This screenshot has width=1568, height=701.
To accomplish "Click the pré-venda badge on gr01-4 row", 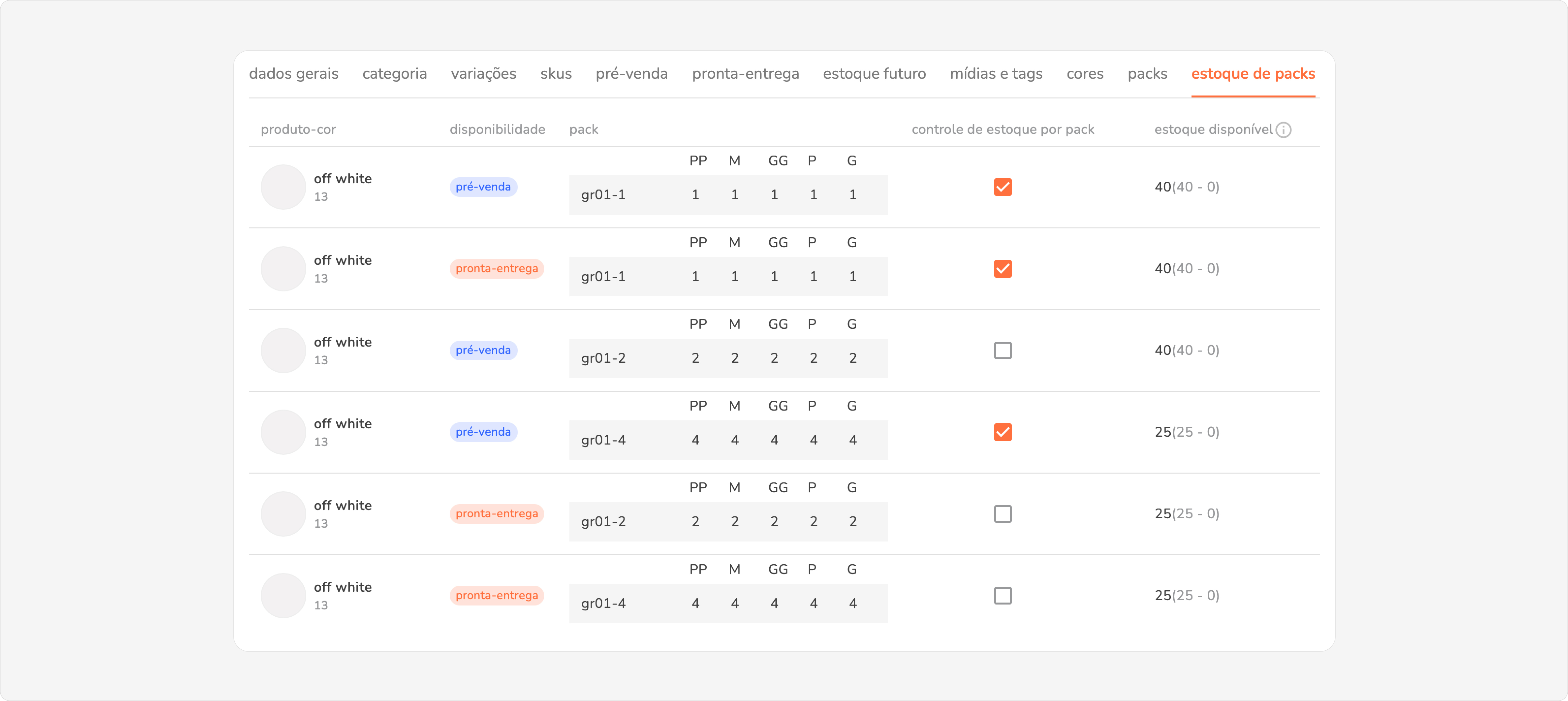I will [483, 432].
